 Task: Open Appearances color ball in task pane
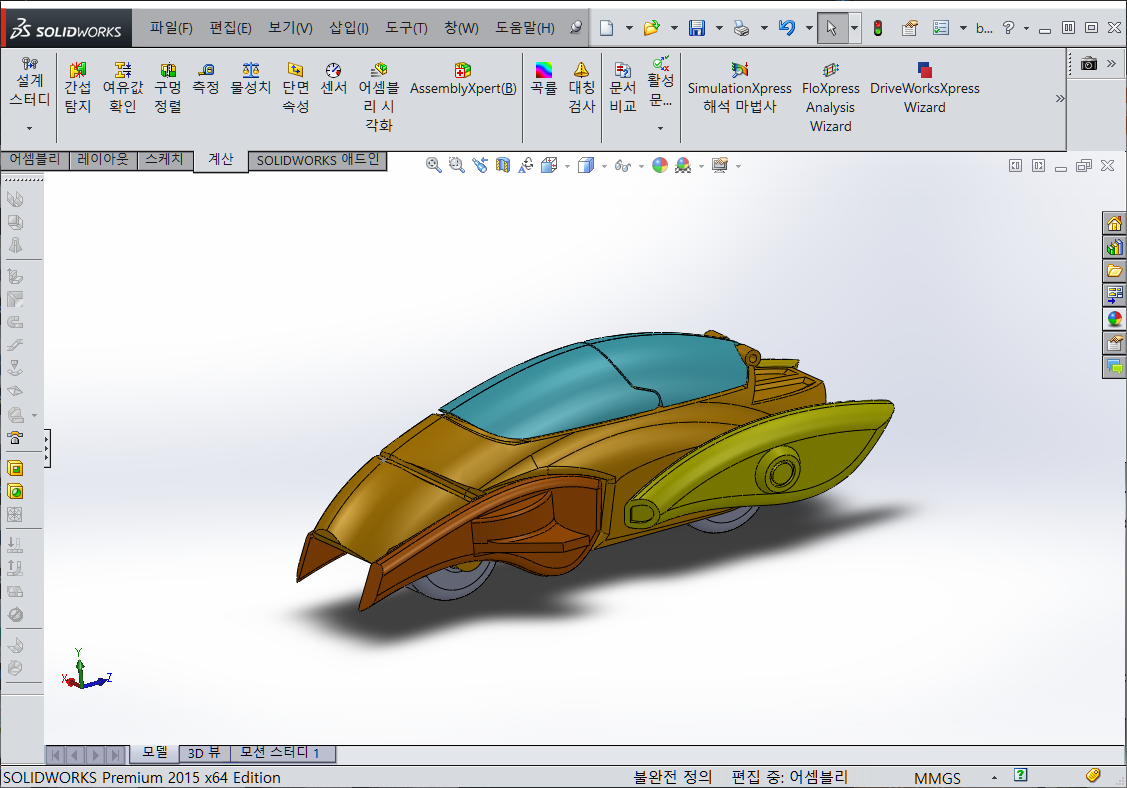(1114, 319)
